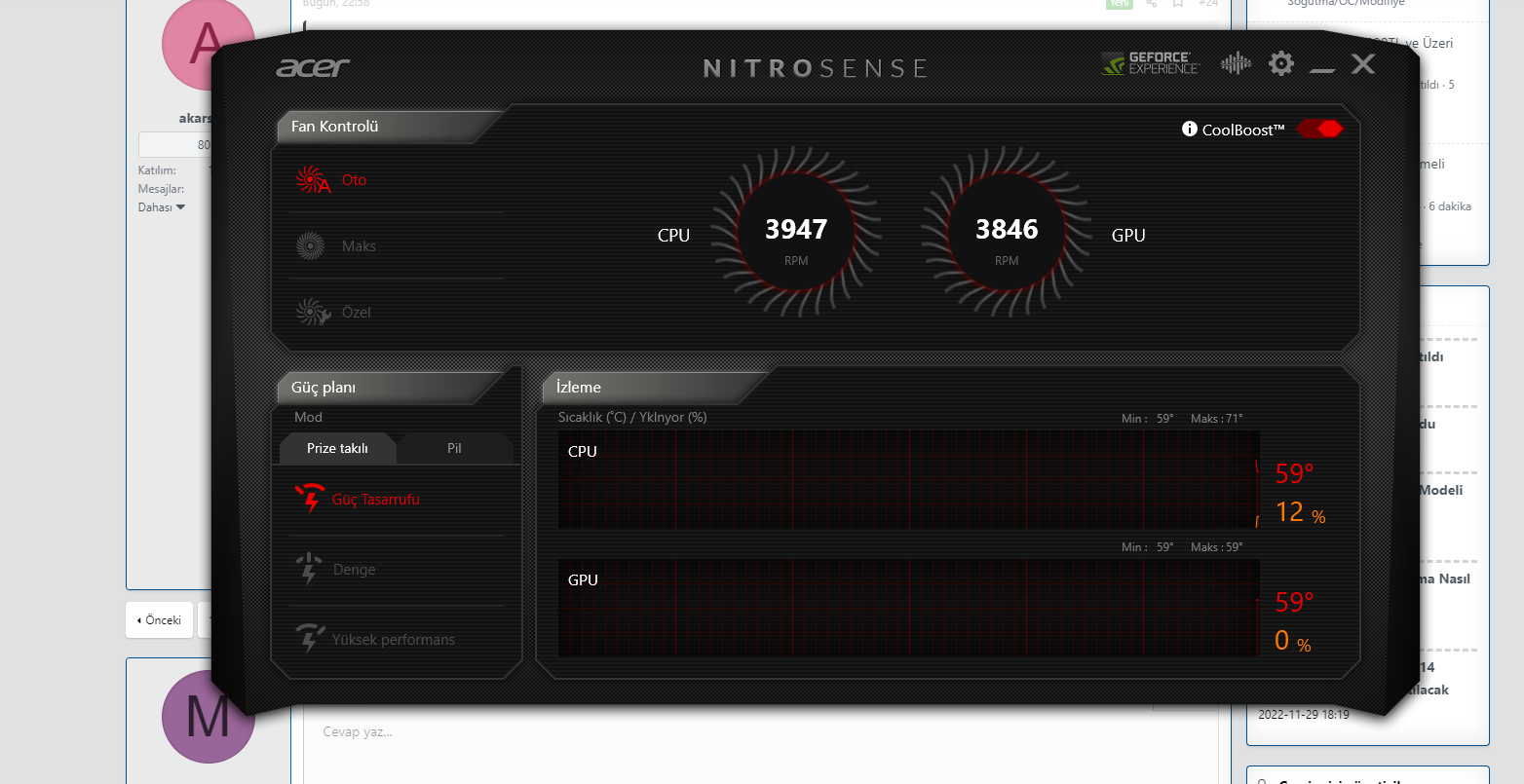This screenshot has width=1524, height=784.
Task: Click the CoolBoost info icon
Action: point(1189,129)
